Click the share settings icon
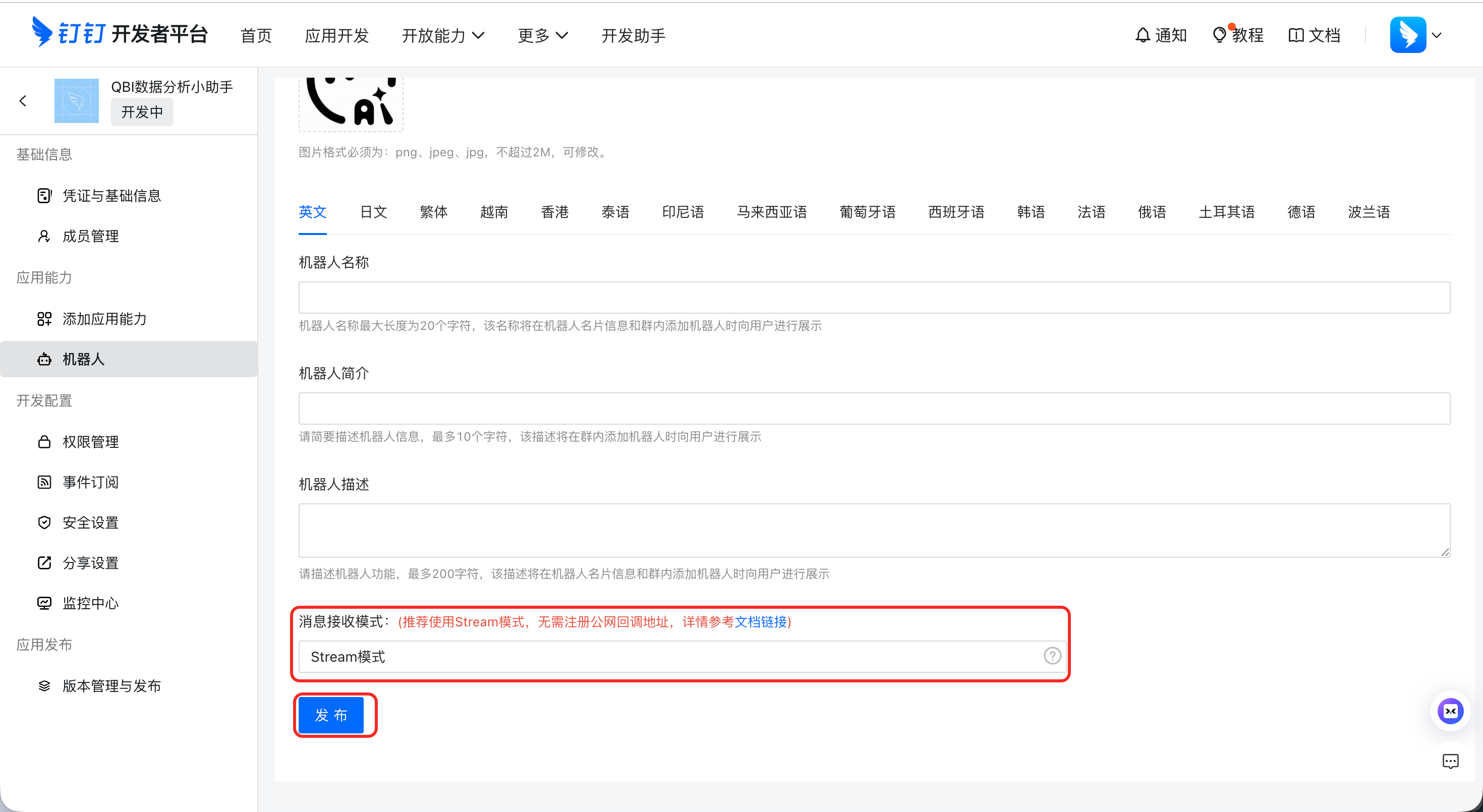Image resolution: width=1483 pixels, height=812 pixels. coord(44,563)
